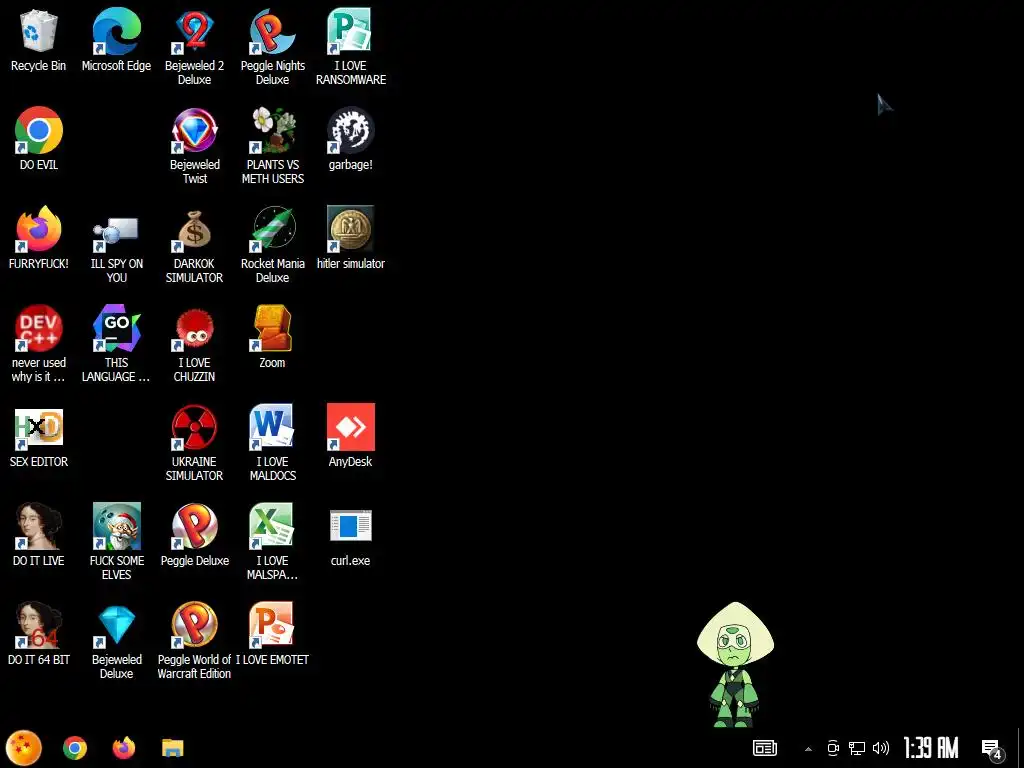Open Chrome from the taskbar
Viewport: 1024px width, 768px height.
coord(75,748)
